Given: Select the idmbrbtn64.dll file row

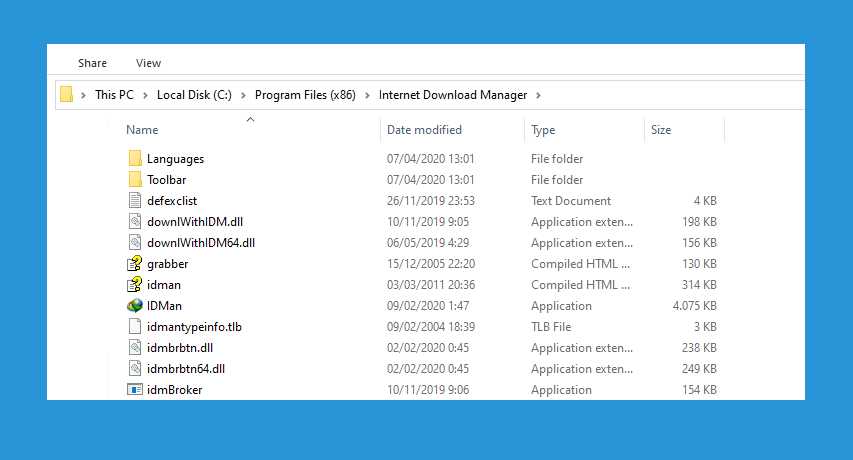Looking at the screenshot, I should pos(185,369).
